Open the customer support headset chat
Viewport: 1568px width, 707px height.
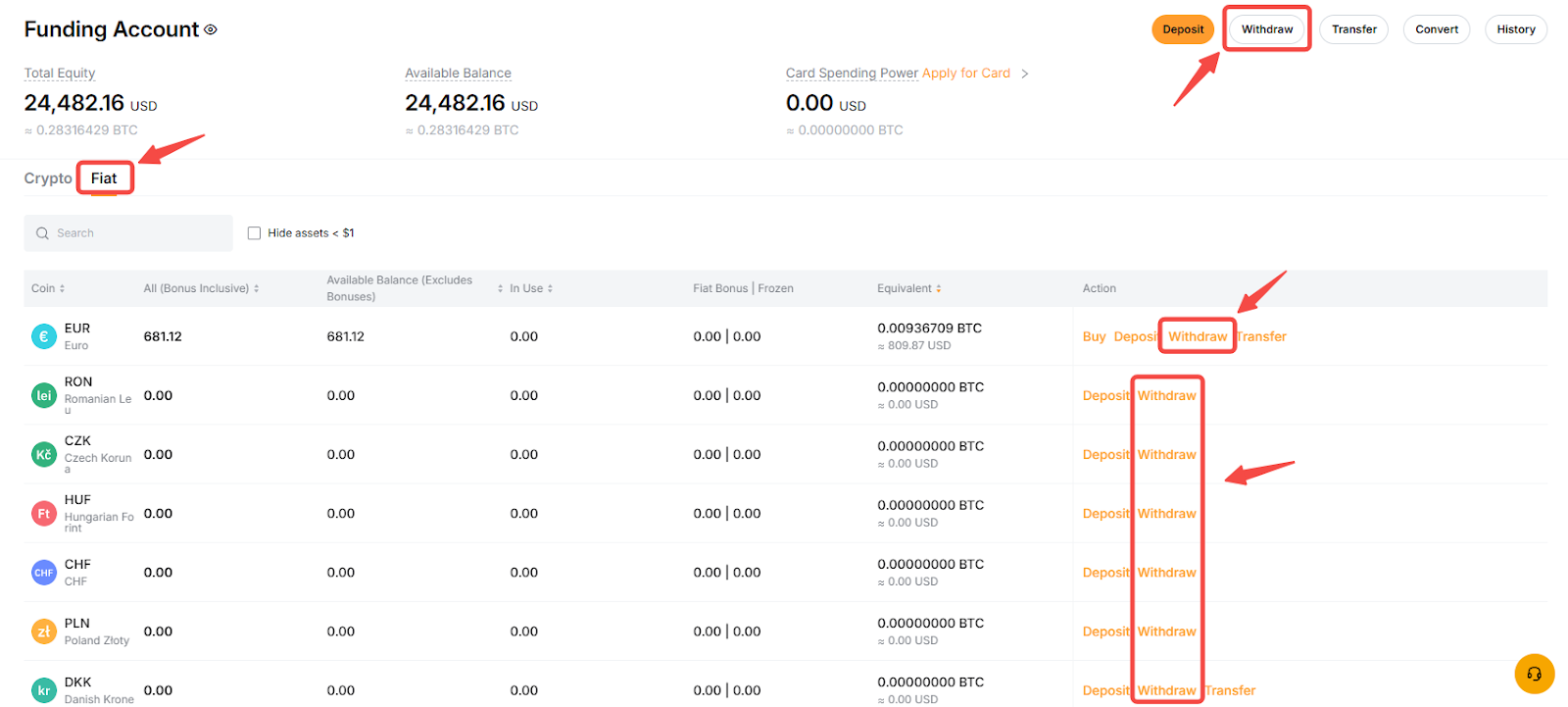click(1534, 674)
